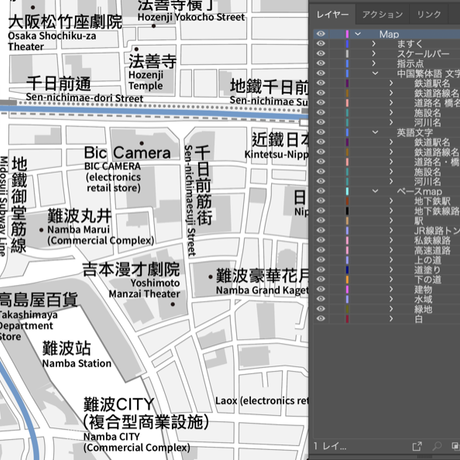
Task: Expand the 下の道 layer
Action: point(391,279)
